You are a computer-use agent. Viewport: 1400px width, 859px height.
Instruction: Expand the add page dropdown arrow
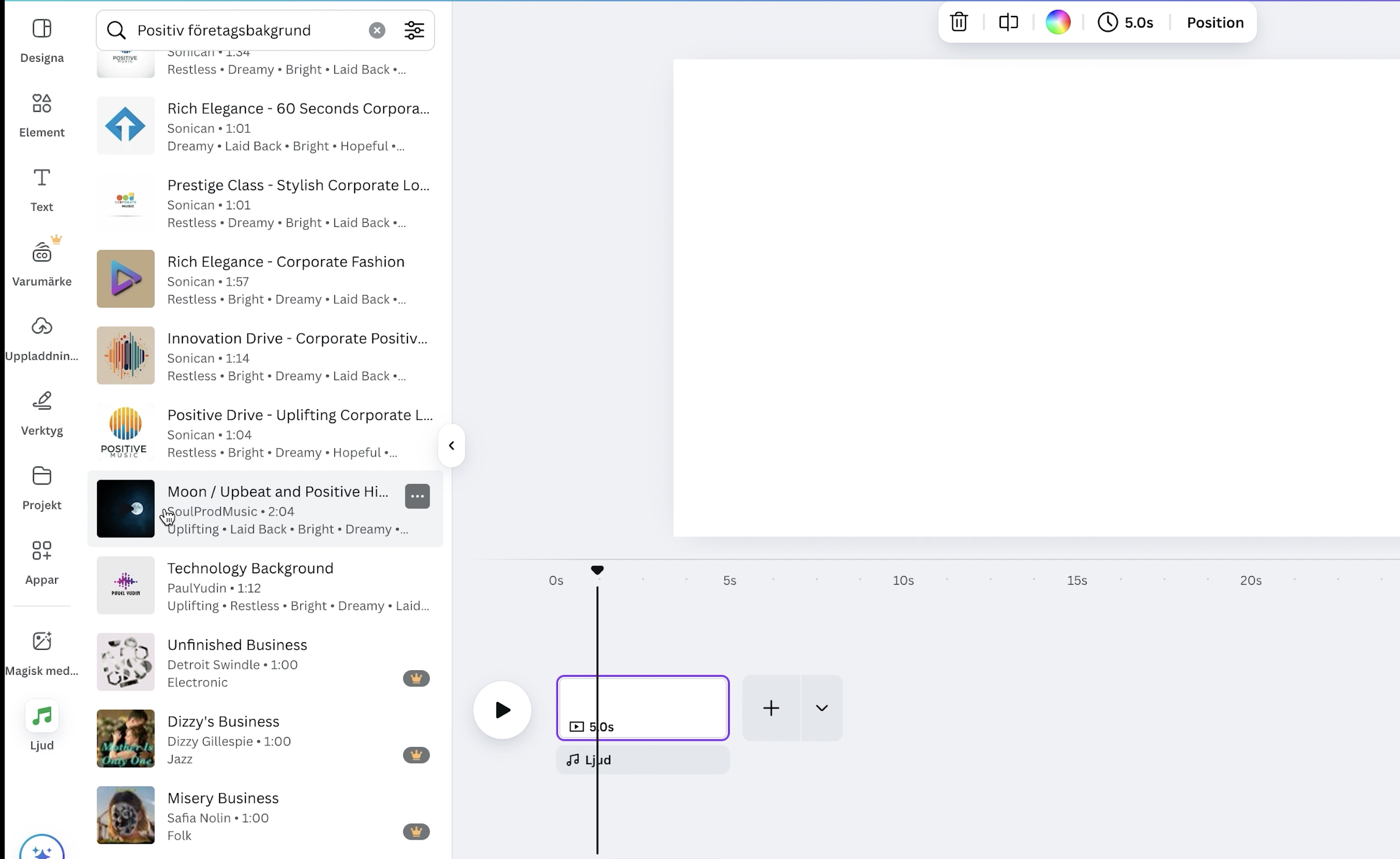pos(821,708)
